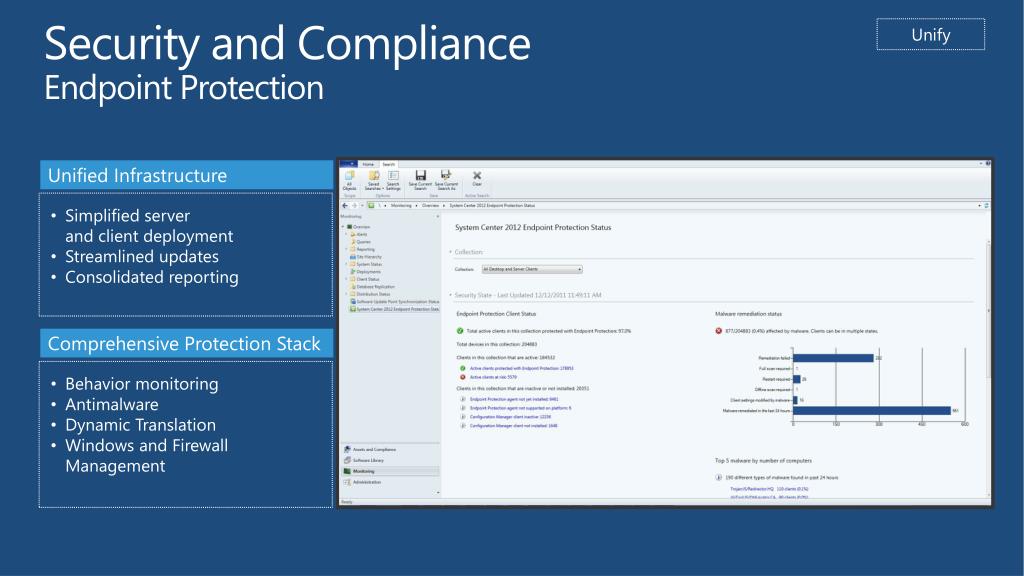Open Search Settings in the ribbon
Image resolution: width=1024 pixels, height=576 pixels.
(393, 180)
